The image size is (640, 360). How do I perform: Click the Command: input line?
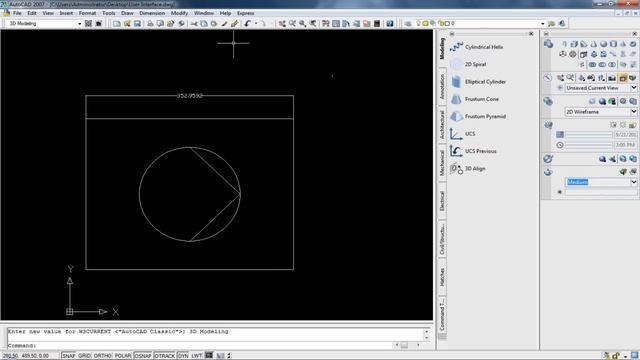pyautogui.click(x=199, y=345)
